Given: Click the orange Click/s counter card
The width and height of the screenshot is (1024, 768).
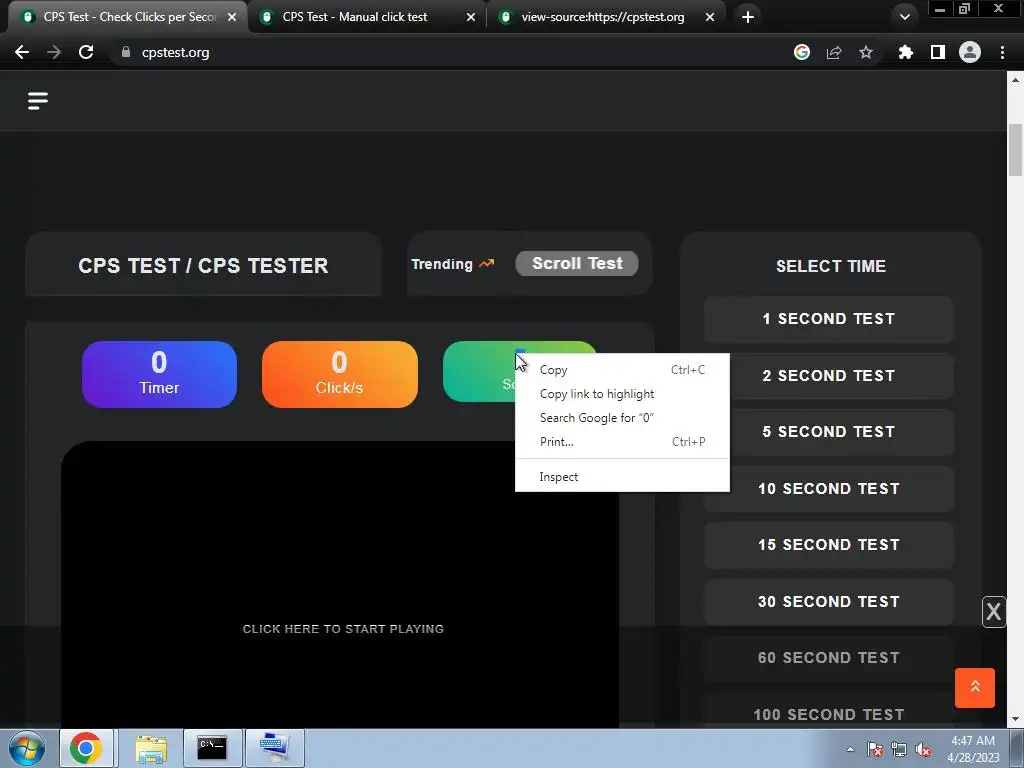Looking at the screenshot, I should point(340,374).
